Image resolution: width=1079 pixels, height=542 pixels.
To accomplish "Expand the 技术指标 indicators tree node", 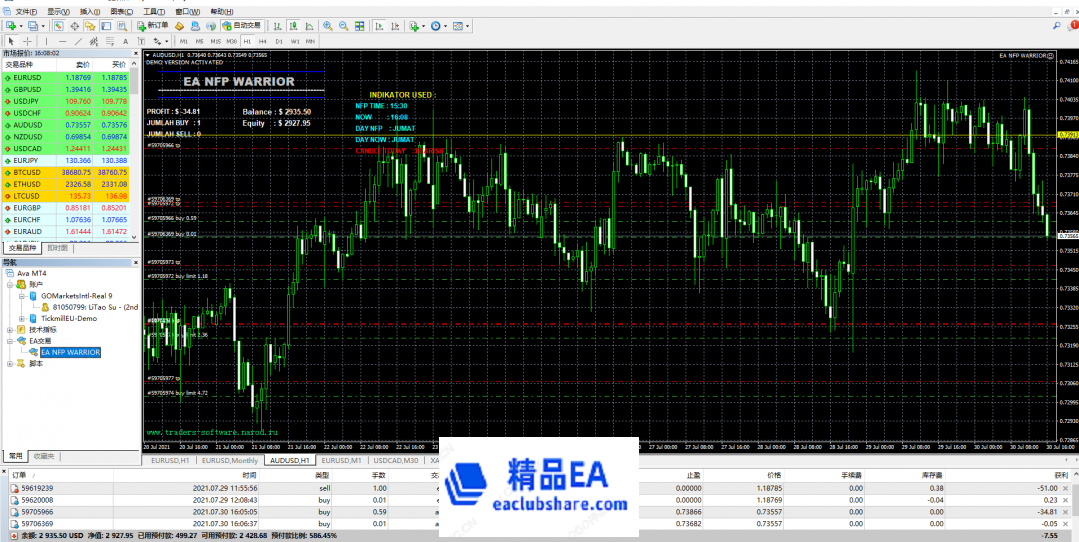I will click(x=9, y=329).
